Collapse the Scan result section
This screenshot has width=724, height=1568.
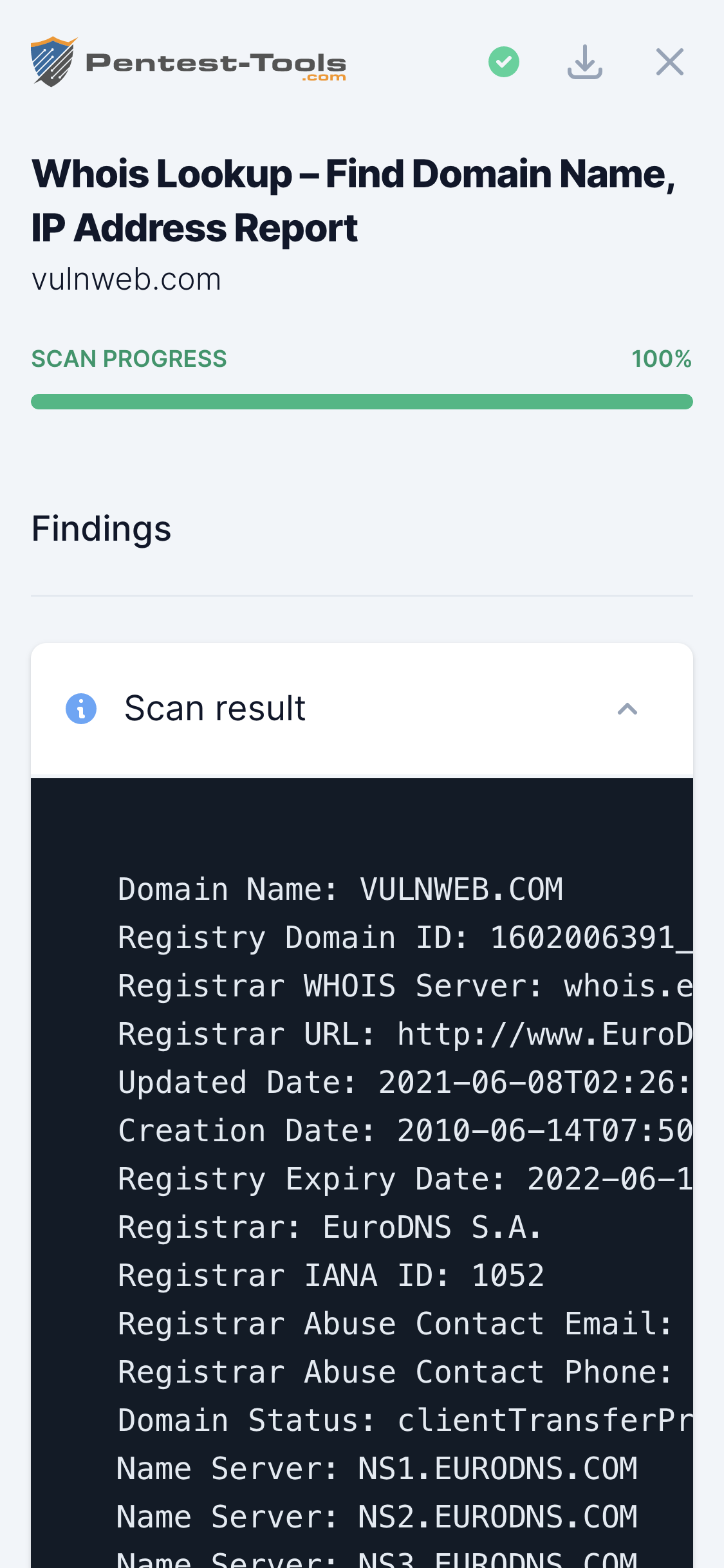point(627,707)
